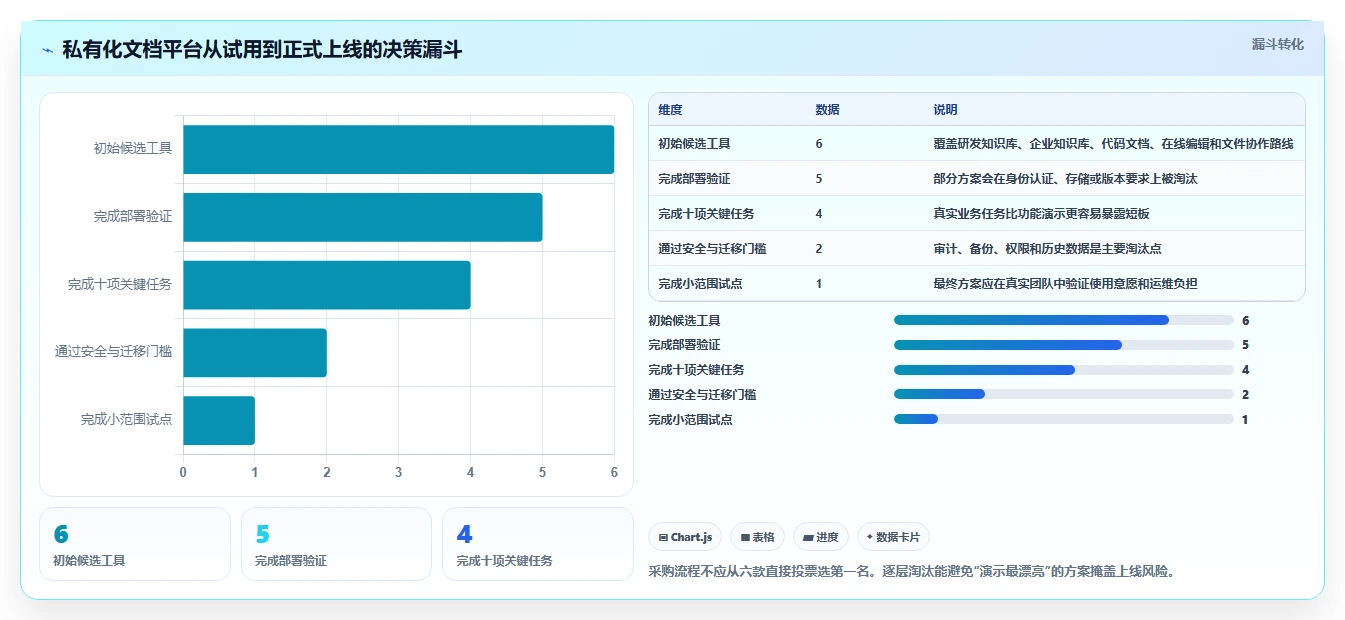Select the Chart.js chip
Image resolution: width=1345 pixels, height=620 pixels.
[685, 537]
